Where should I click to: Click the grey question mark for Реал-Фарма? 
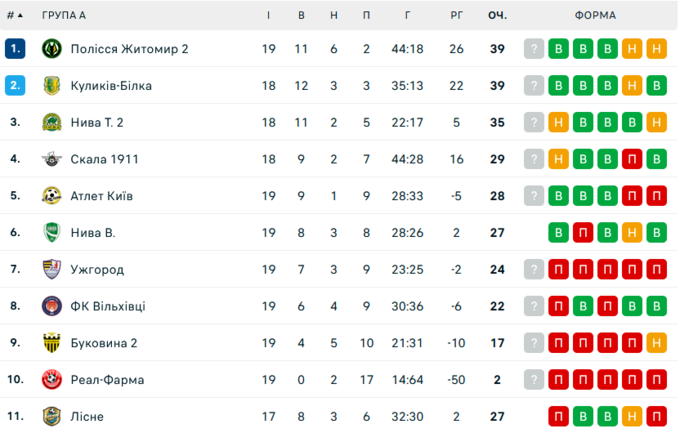(536, 380)
